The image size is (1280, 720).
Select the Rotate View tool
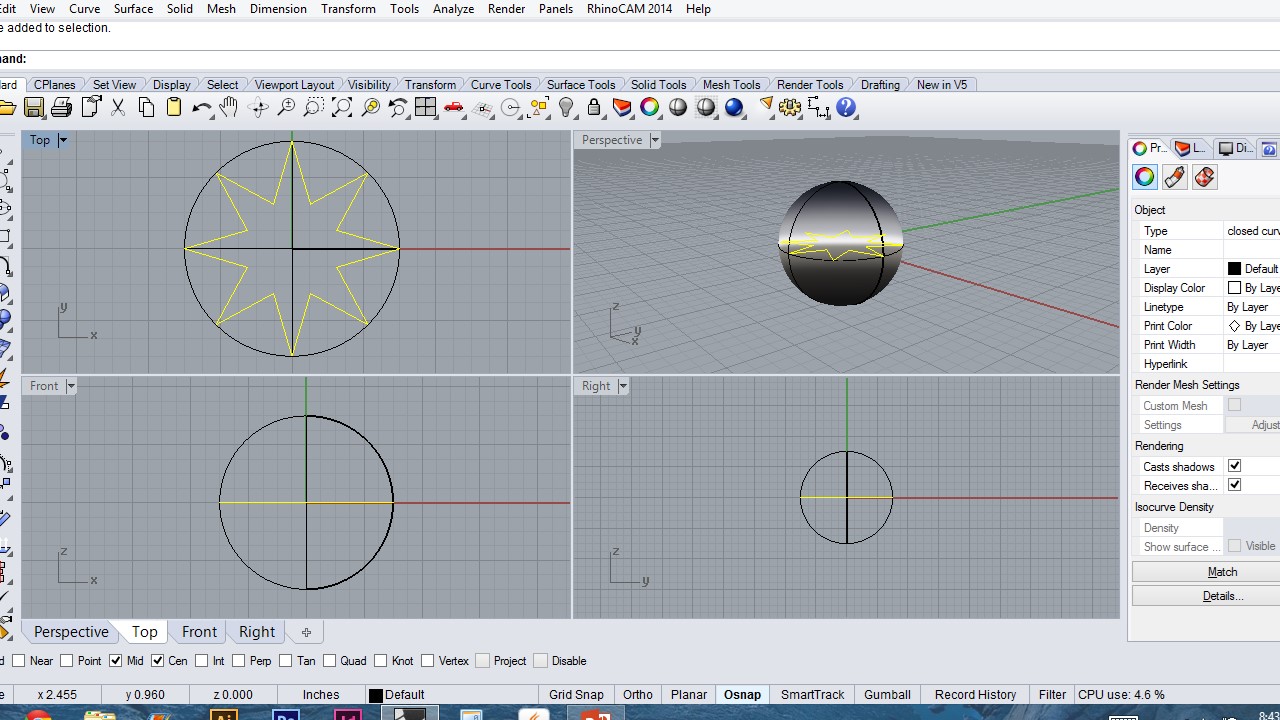pyautogui.click(x=258, y=107)
